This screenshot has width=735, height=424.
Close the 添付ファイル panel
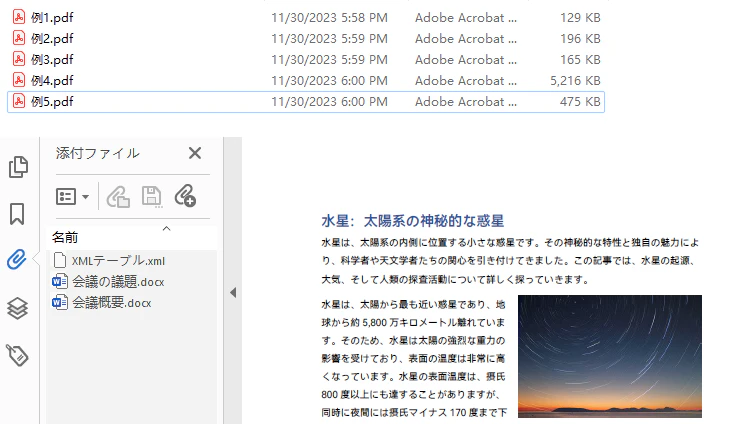point(195,153)
